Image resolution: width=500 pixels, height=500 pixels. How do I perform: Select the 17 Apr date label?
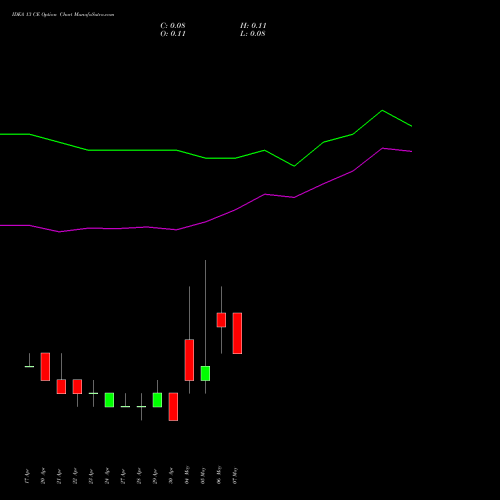tap(27, 476)
